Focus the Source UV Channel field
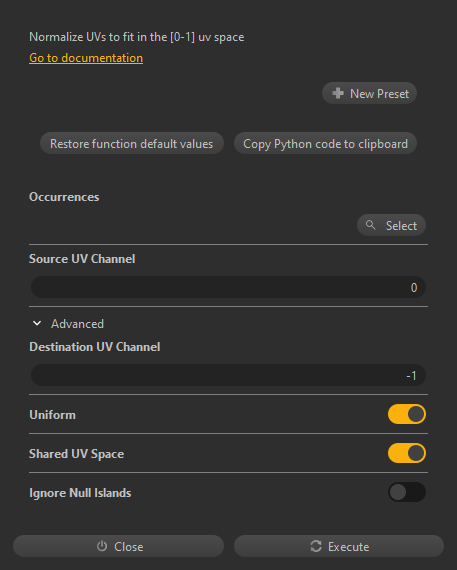Image resolution: width=457 pixels, height=570 pixels. click(228, 287)
